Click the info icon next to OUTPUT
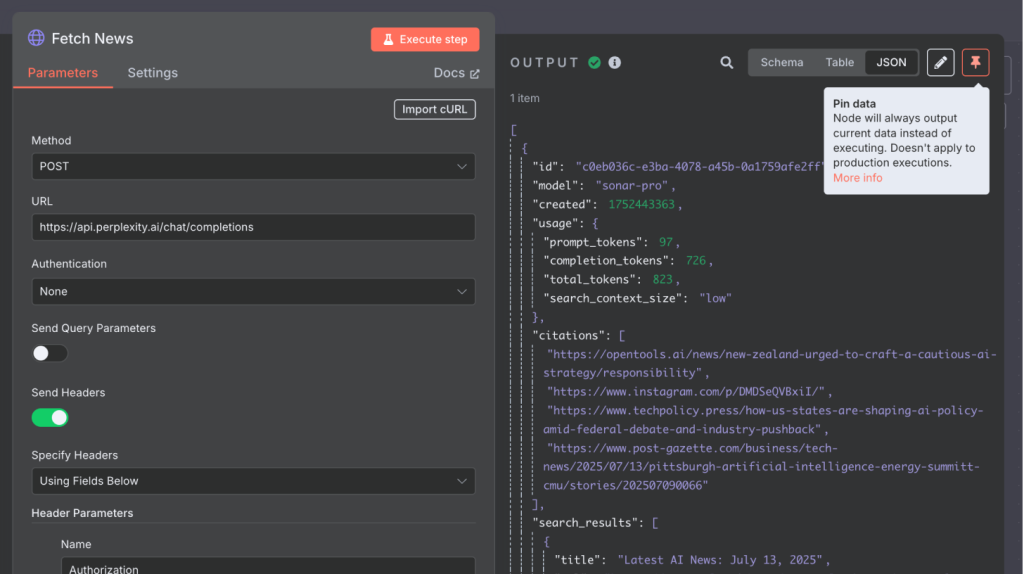 coord(615,63)
